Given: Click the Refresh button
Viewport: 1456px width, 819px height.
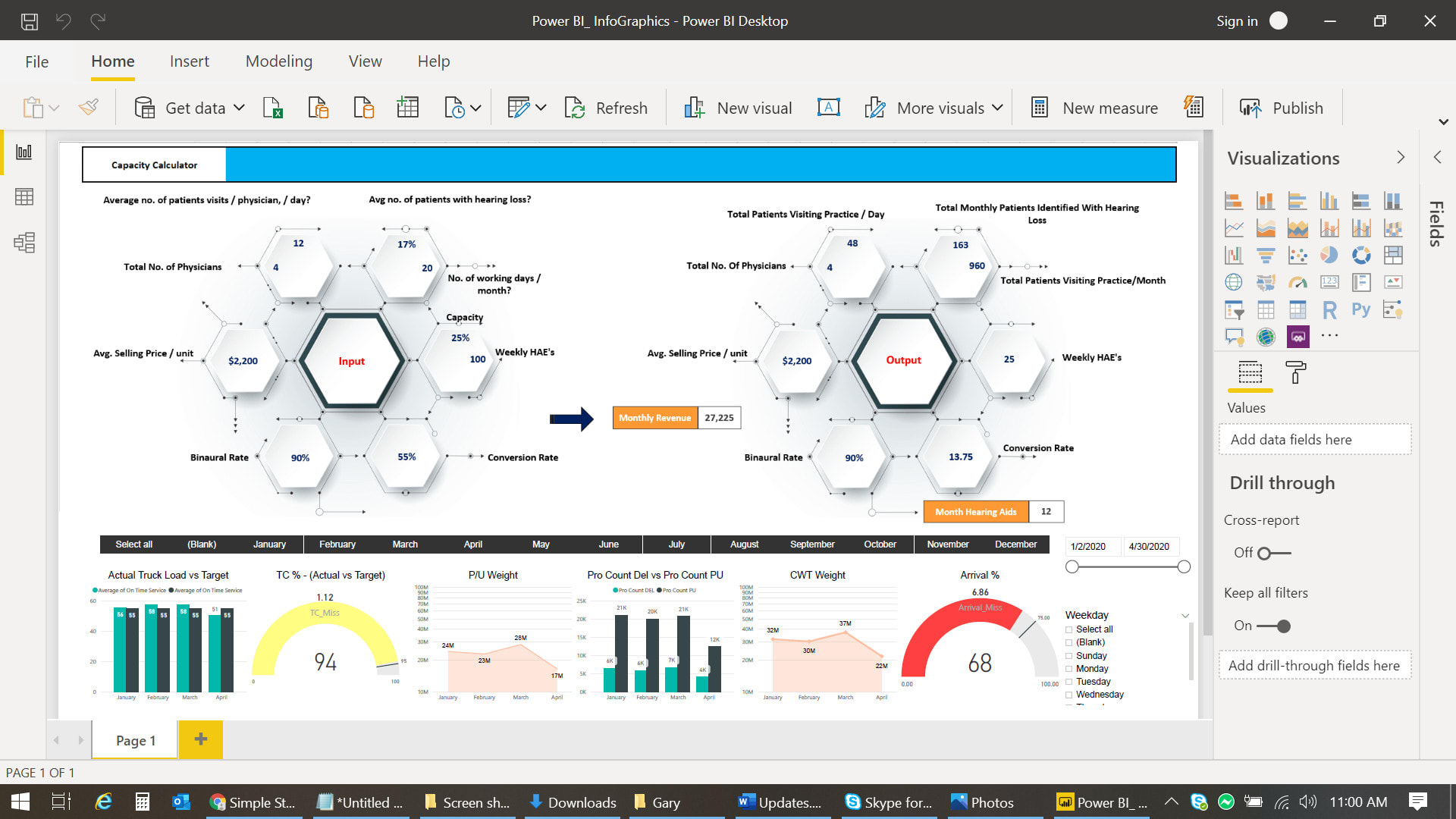Looking at the screenshot, I should pos(607,108).
